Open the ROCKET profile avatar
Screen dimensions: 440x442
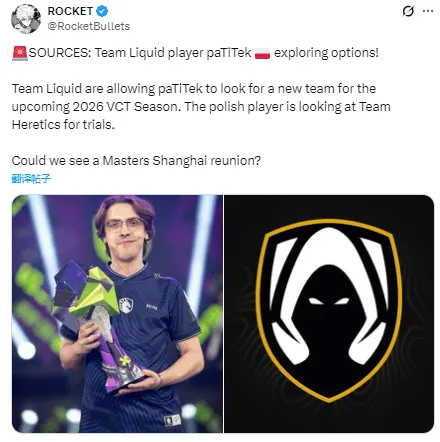coord(26,19)
